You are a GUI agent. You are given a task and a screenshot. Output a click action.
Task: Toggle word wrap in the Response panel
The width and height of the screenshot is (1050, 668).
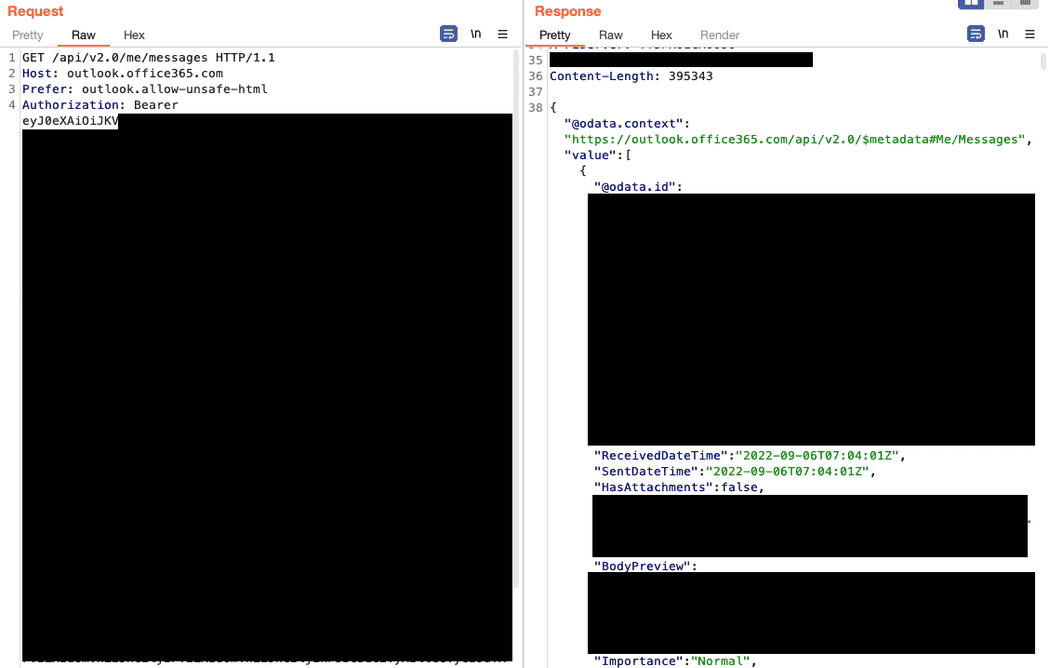pyautogui.click(x=976, y=33)
